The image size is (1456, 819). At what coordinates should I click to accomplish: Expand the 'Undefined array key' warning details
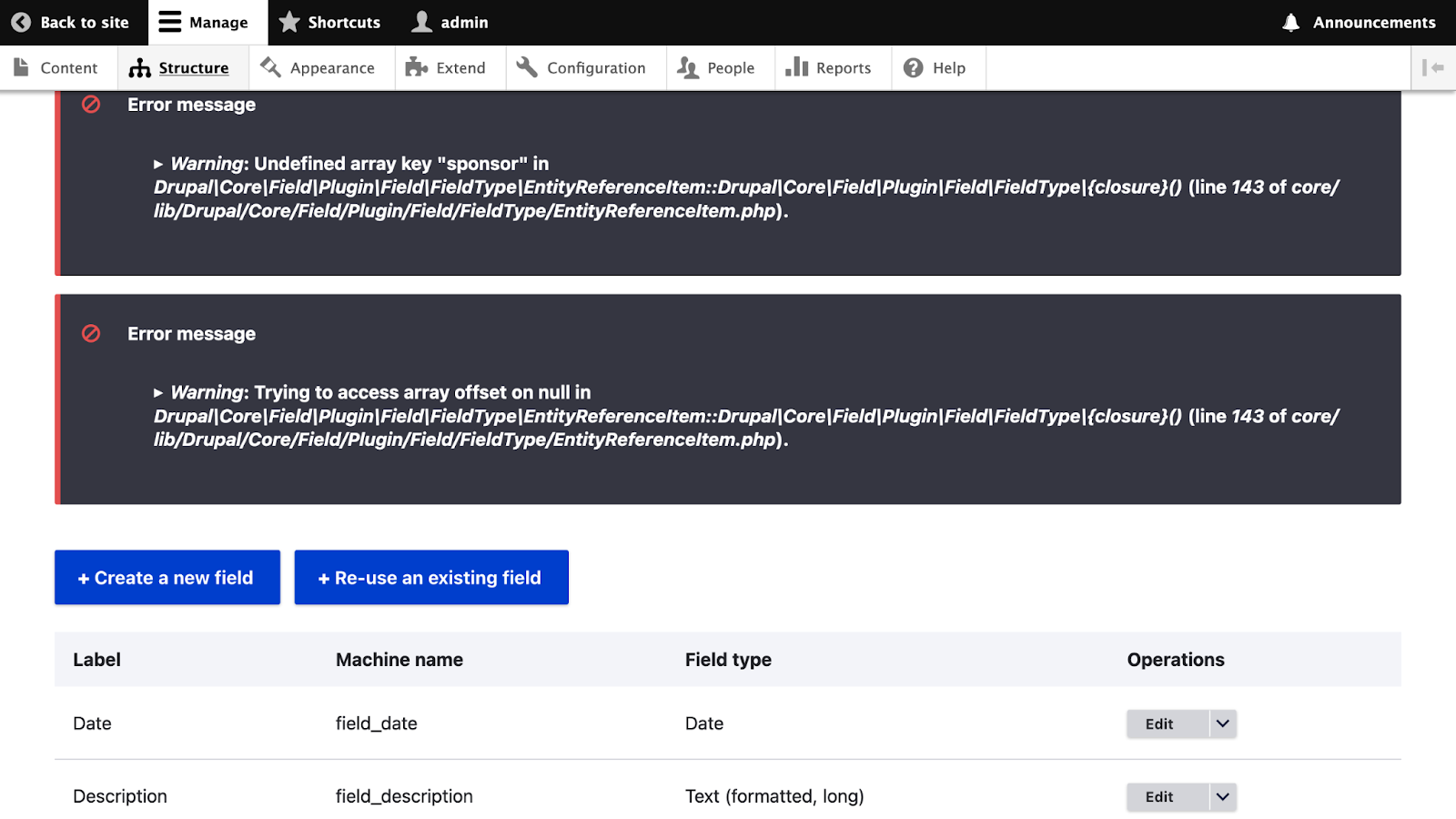click(158, 165)
